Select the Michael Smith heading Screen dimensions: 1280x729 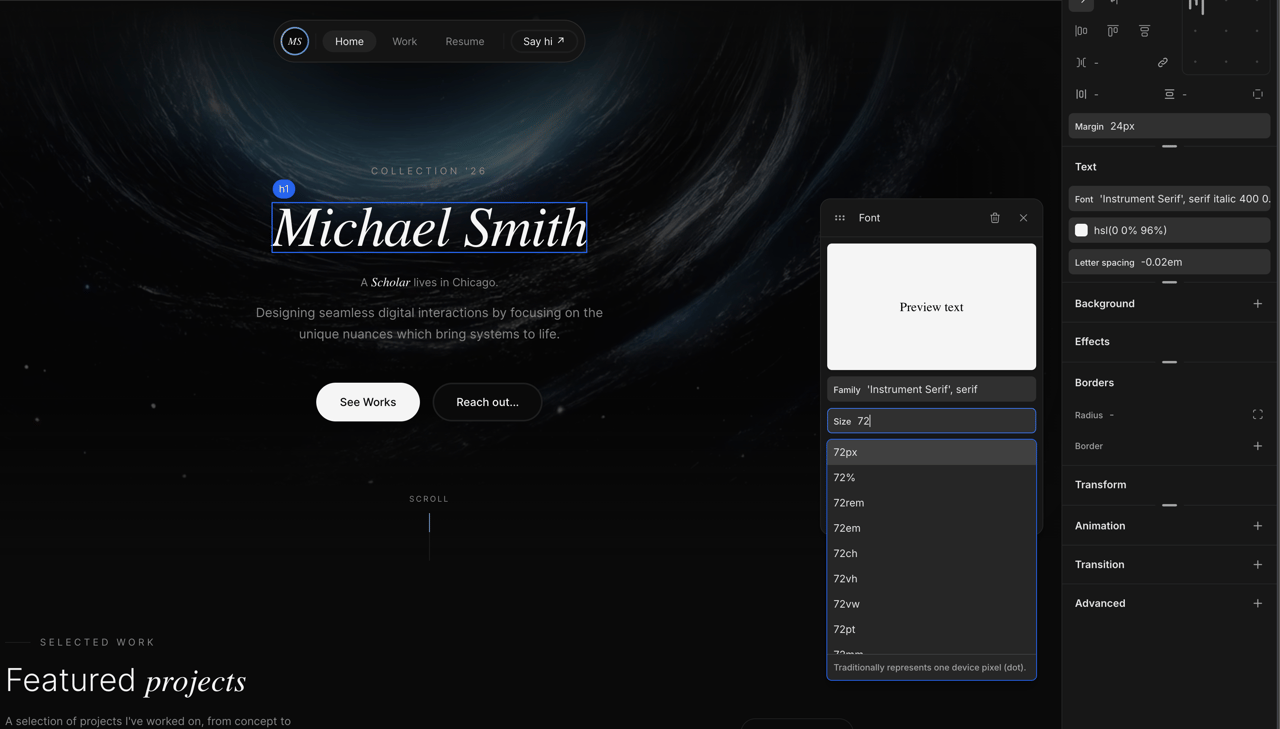point(429,228)
